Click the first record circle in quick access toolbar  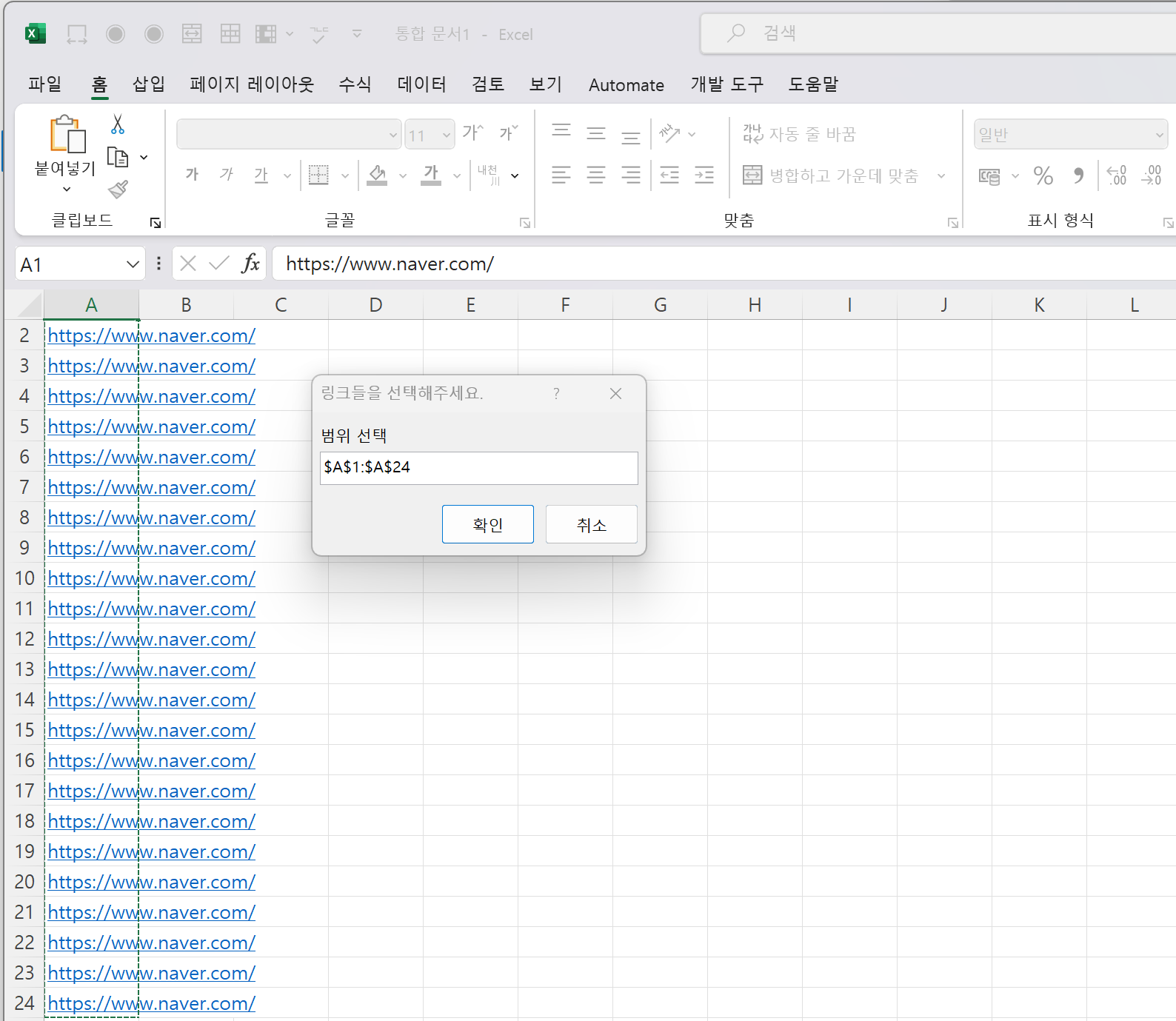click(x=116, y=34)
